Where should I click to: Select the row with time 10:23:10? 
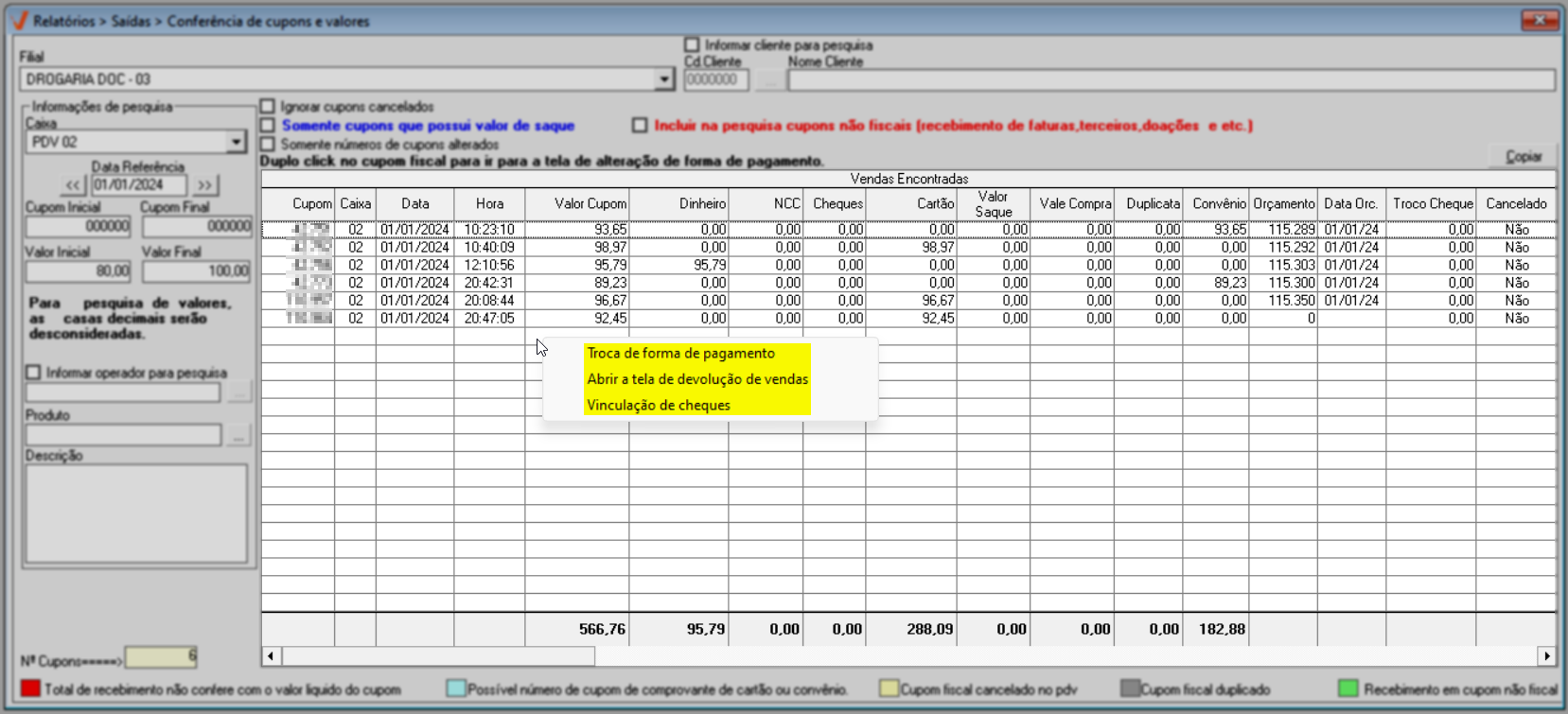[x=908, y=230]
